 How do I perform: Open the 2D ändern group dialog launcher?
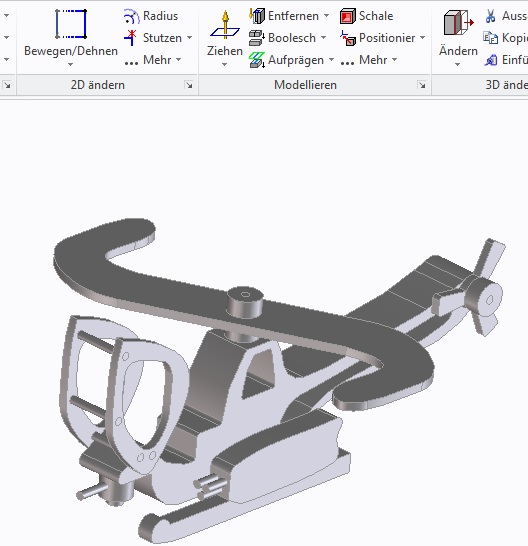click(x=189, y=85)
